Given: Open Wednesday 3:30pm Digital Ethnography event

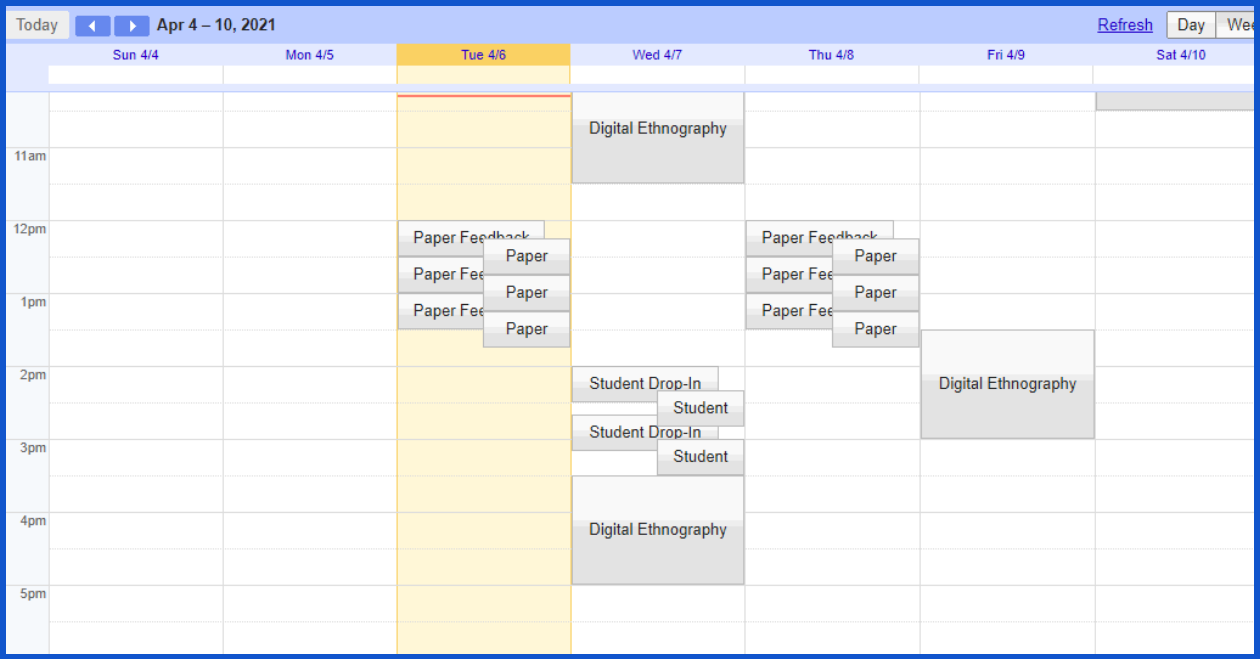Looking at the screenshot, I should (657, 530).
